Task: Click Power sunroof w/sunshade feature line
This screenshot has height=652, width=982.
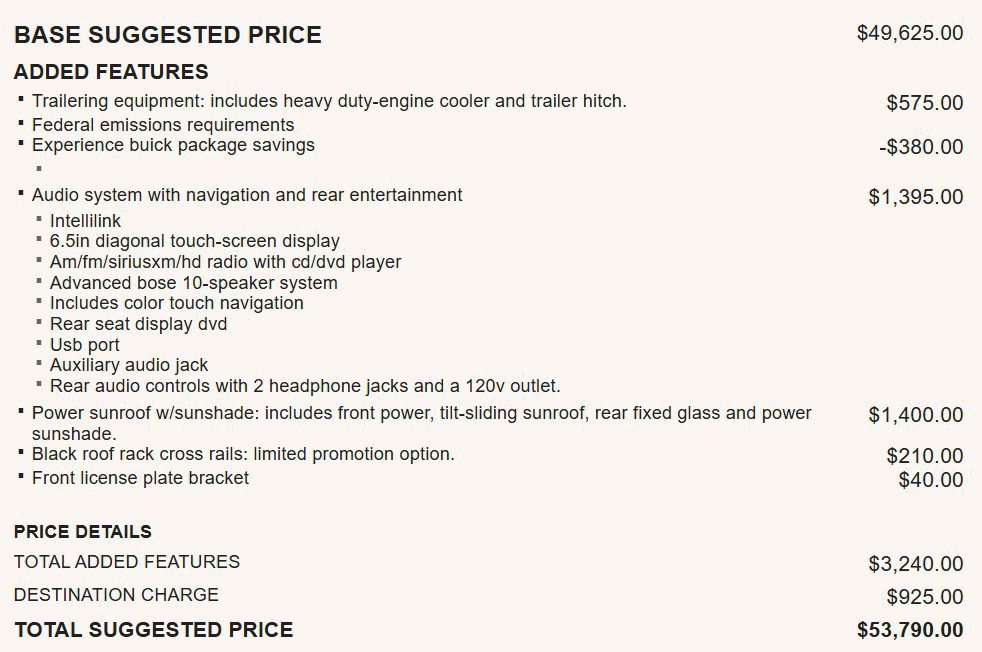Action: pyautogui.click(x=421, y=423)
